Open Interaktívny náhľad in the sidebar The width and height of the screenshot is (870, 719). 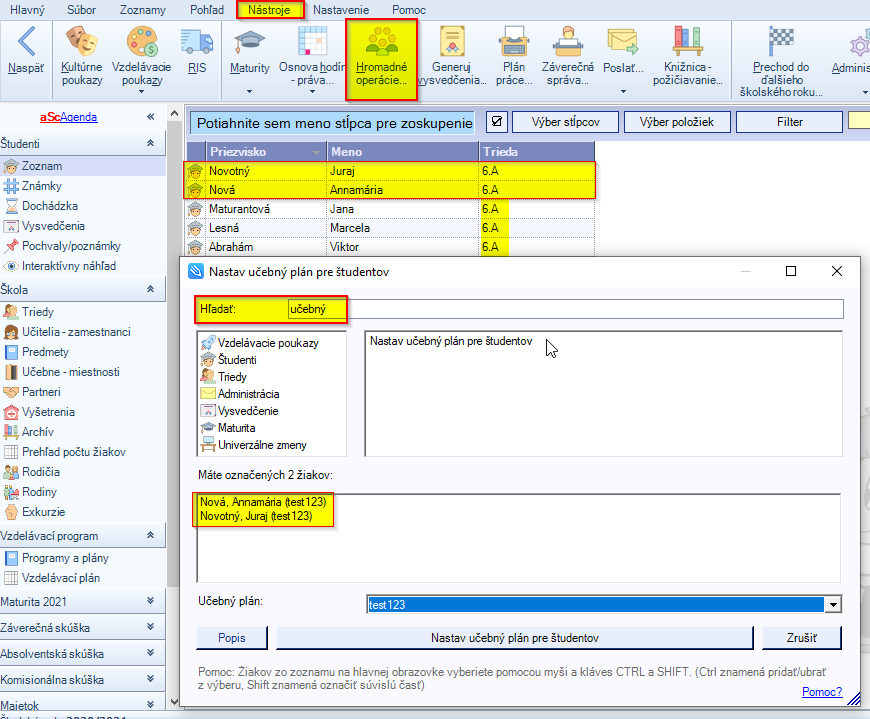[x=69, y=266]
